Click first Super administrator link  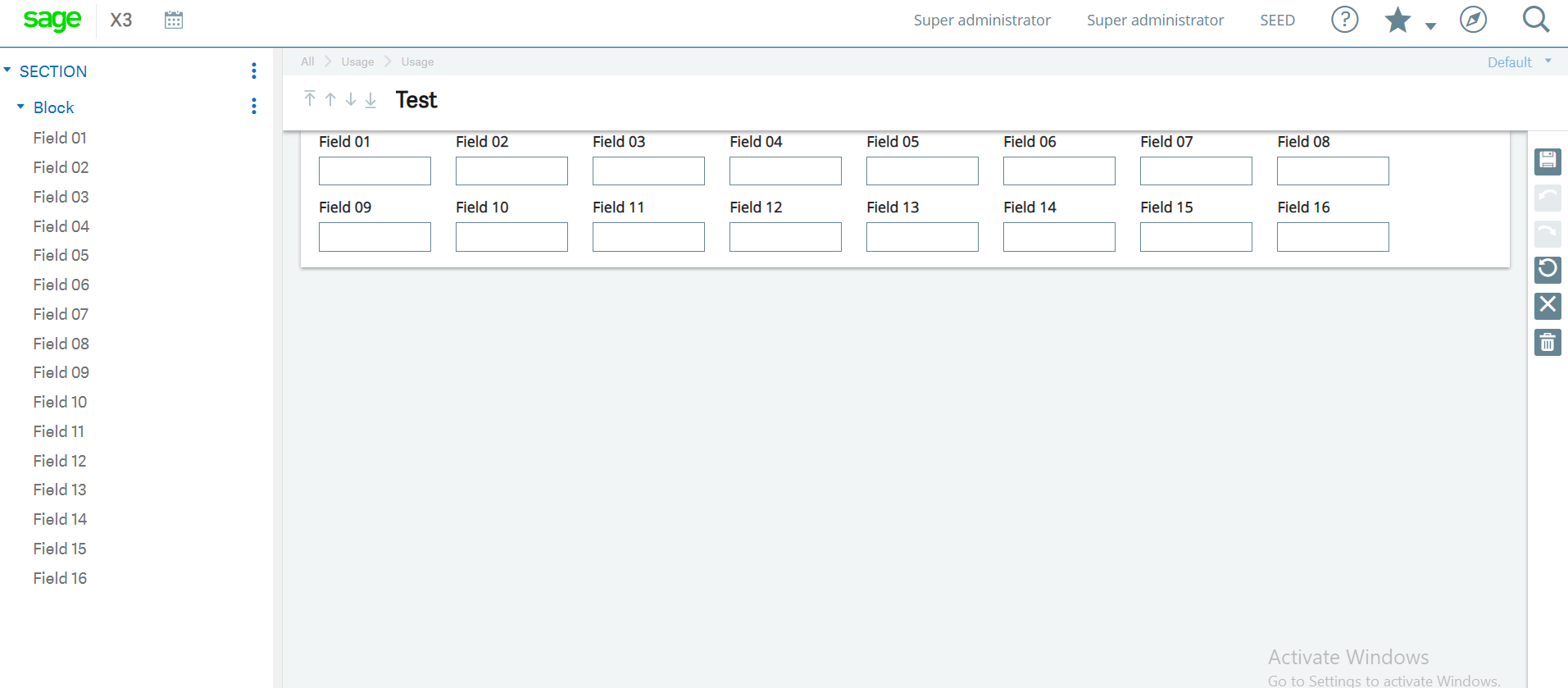[982, 20]
